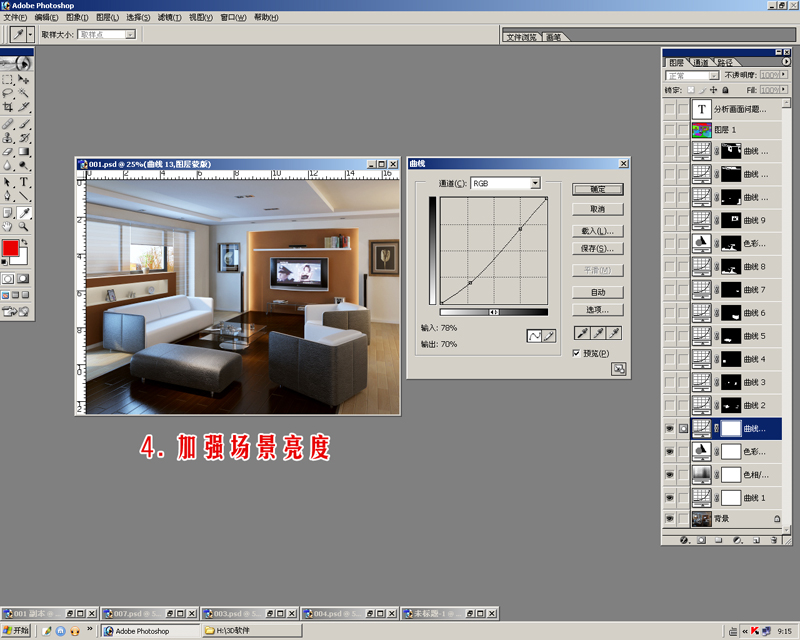Choose the gray point eyedropper in Curves
The image size is (800, 640).
pyautogui.click(x=598, y=333)
